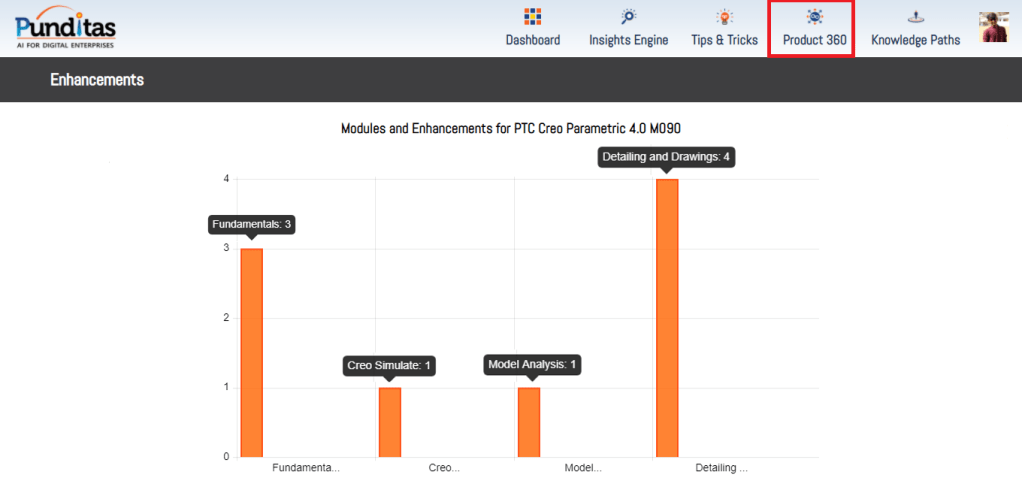
Task: Click the orange Fundamentals bar
Action: pos(251,352)
